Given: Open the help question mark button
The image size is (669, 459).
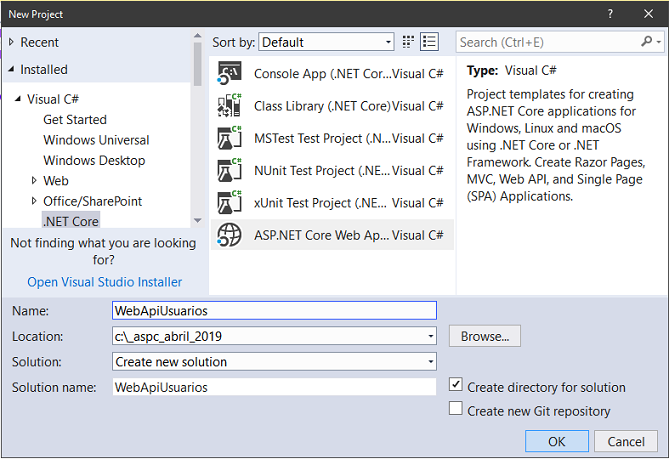Looking at the screenshot, I should [x=610, y=14].
